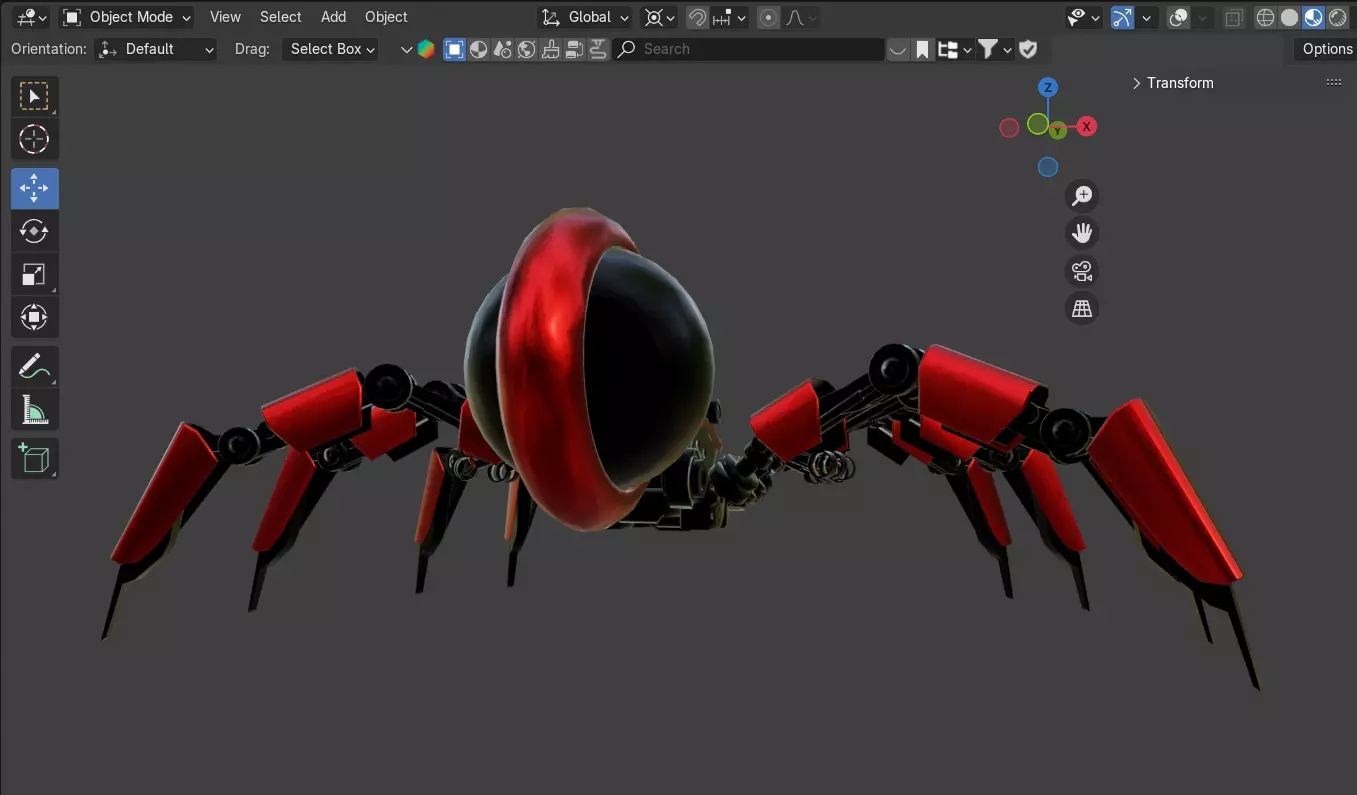1357x795 pixels.
Task: Select the Add Cube tool
Action: pos(34,458)
